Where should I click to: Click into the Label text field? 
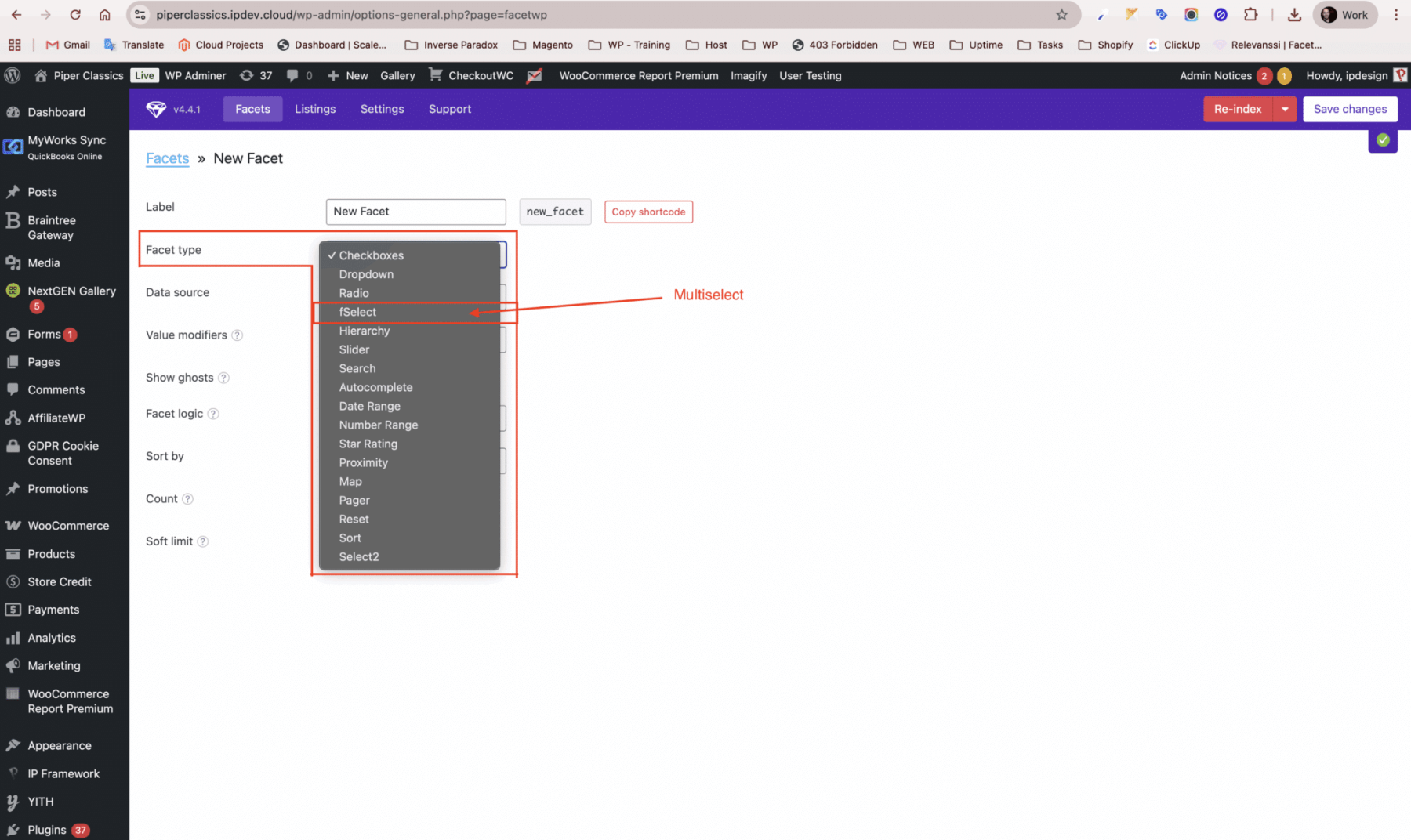[x=415, y=212]
